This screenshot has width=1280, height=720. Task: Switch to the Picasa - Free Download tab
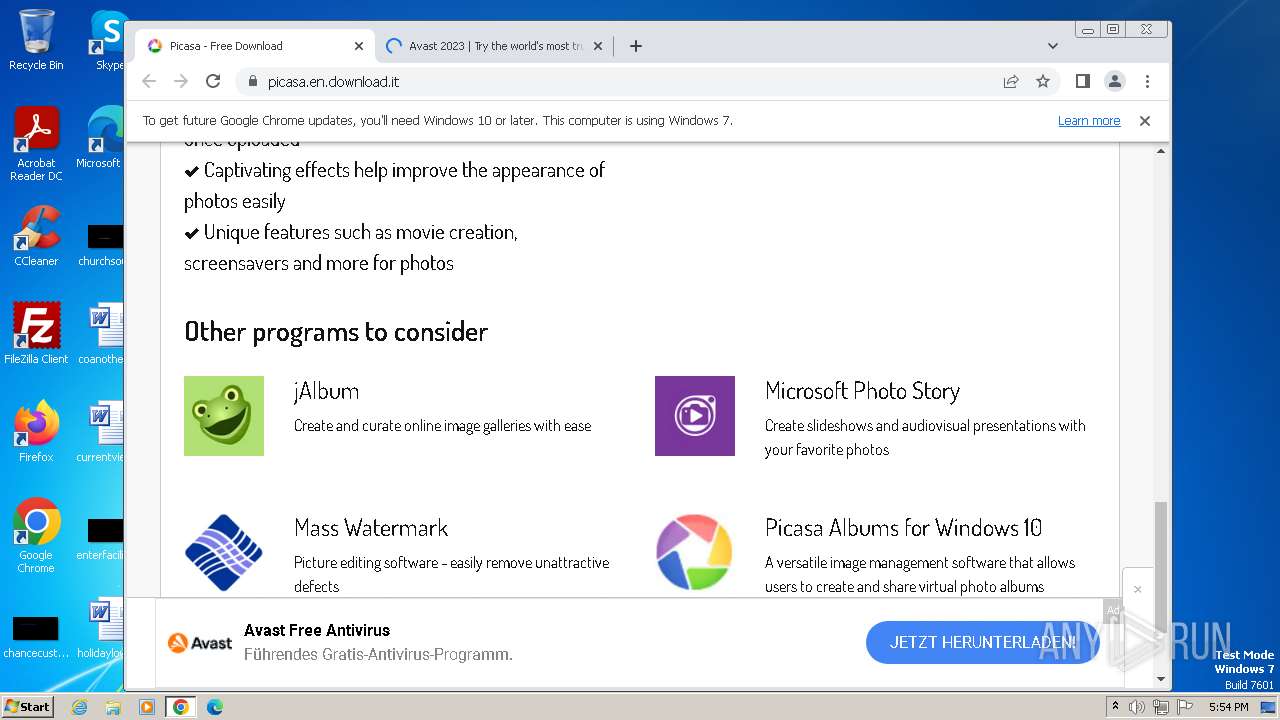coord(254,46)
